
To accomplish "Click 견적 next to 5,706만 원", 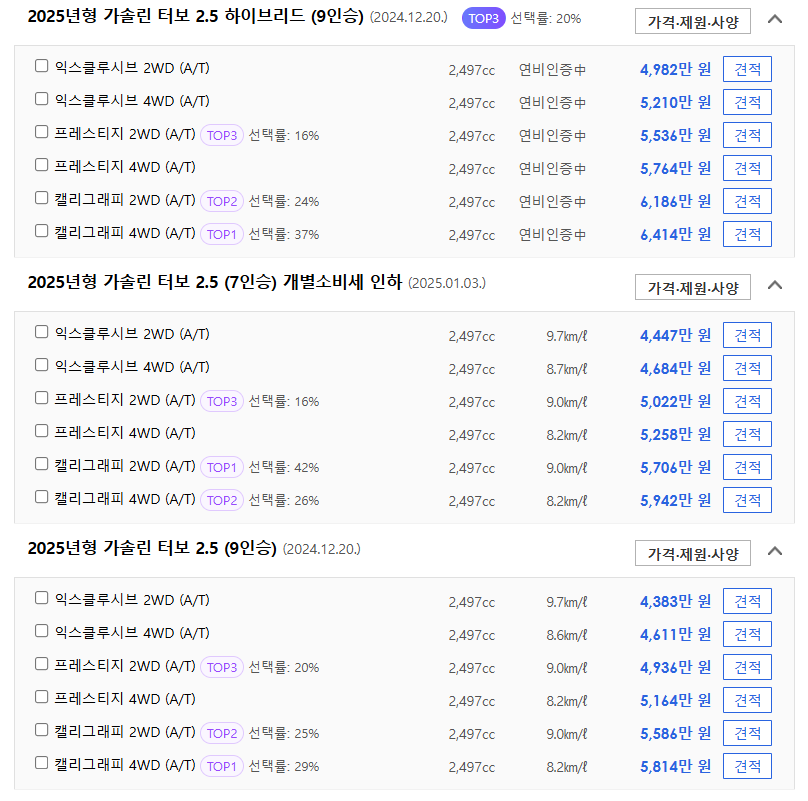I will click(x=747, y=467).
